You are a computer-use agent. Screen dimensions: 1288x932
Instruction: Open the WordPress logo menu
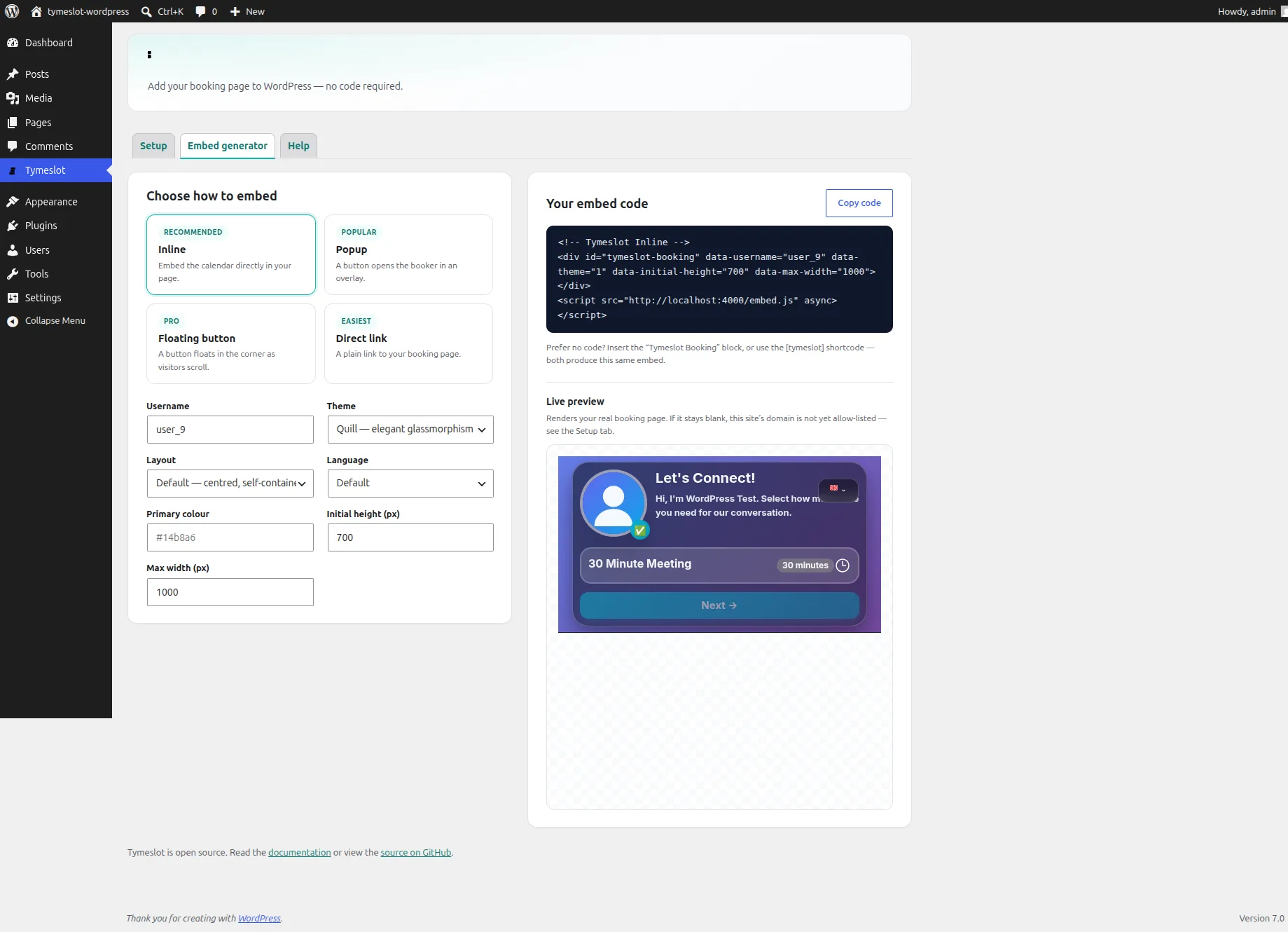tap(12, 11)
